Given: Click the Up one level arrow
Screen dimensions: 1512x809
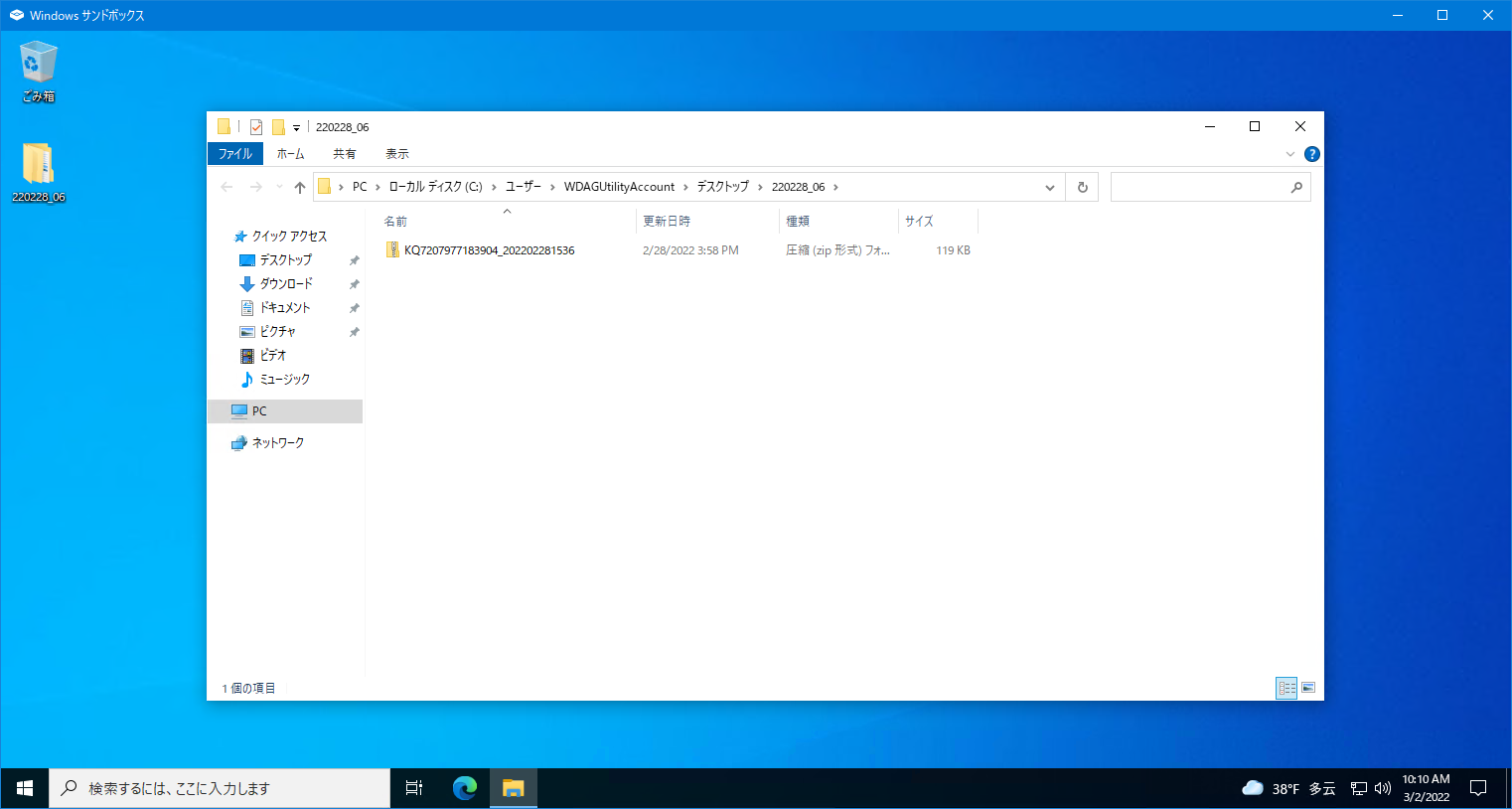Looking at the screenshot, I should click(300, 187).
